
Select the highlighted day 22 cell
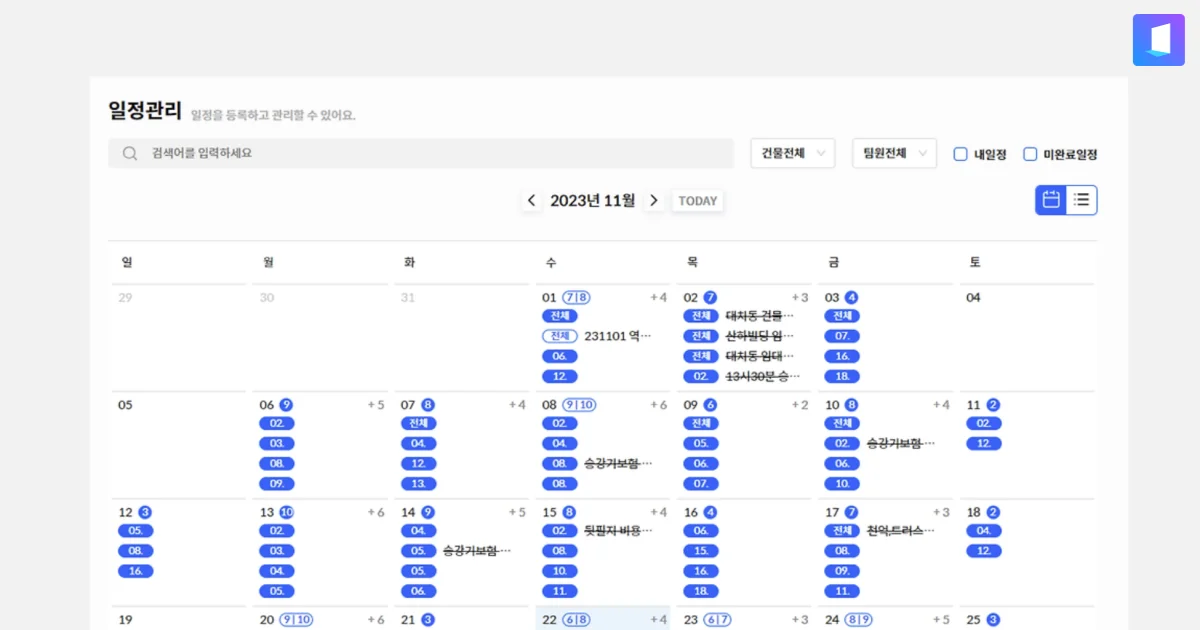tap(604, 619)
